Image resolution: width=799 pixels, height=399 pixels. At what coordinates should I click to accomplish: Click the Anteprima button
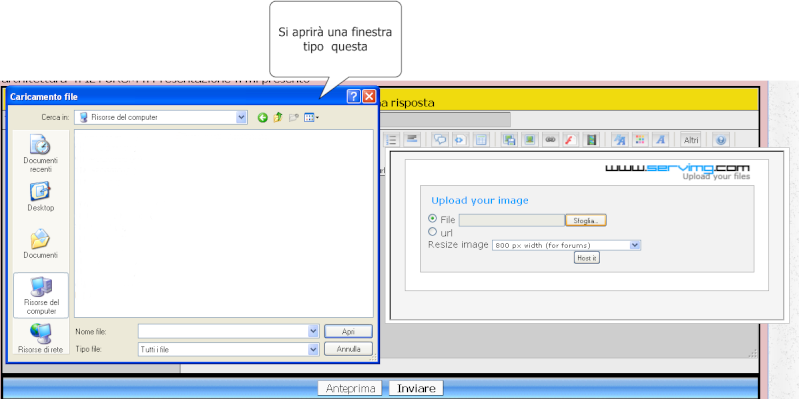(350, 388)
